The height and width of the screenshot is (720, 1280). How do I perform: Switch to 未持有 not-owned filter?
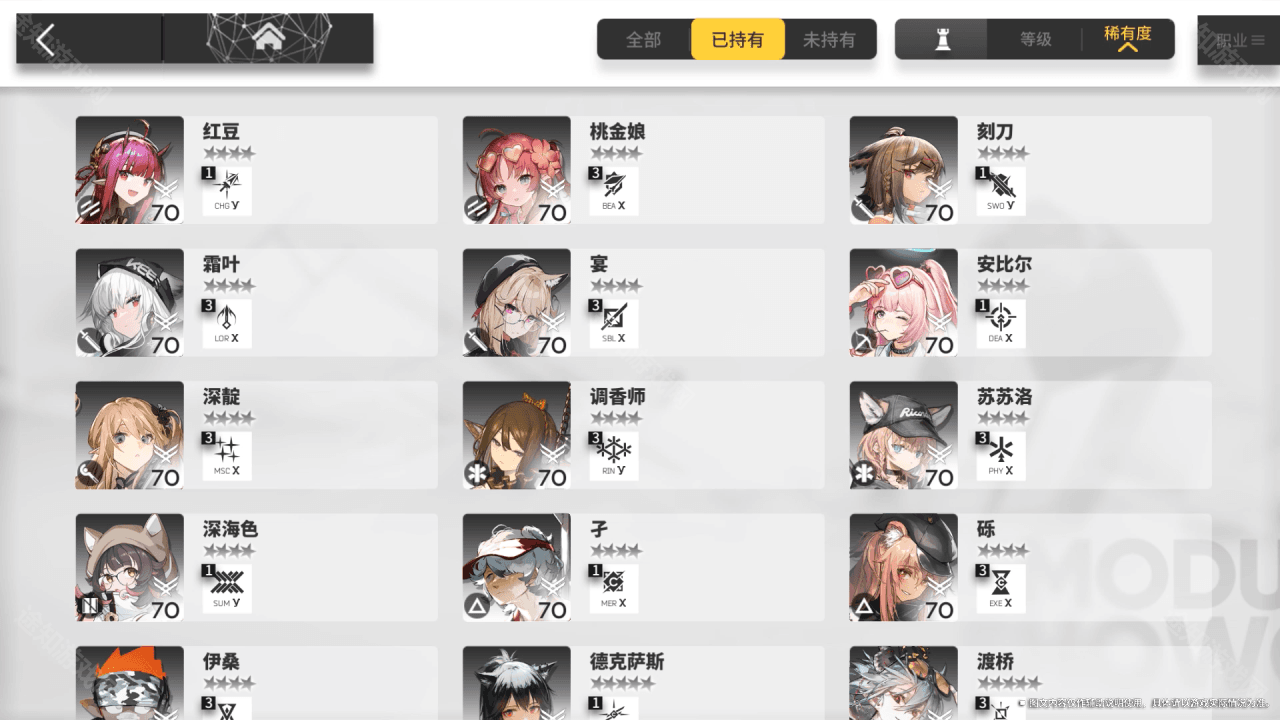coord(830,39)
